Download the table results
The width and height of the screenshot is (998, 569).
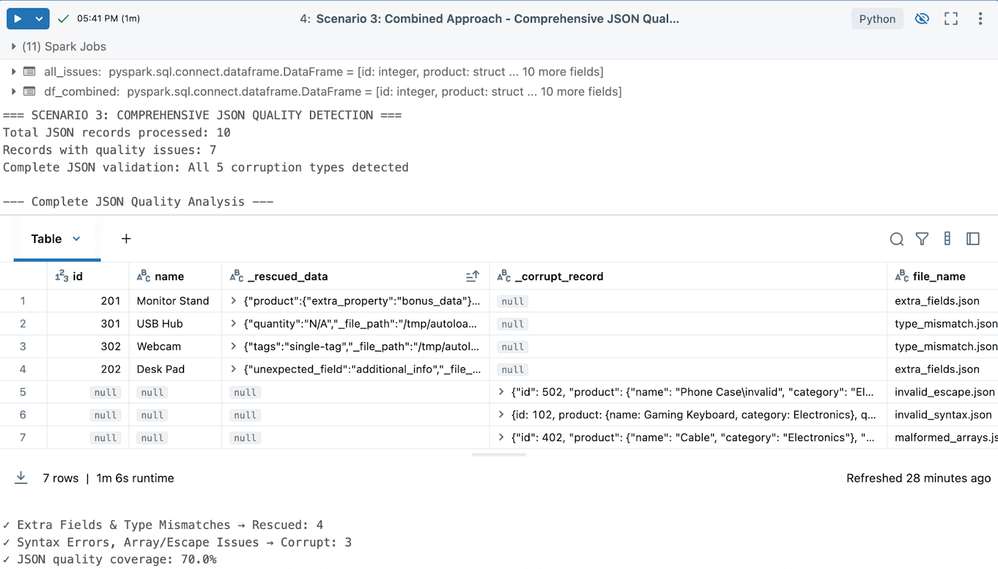tap(21, 478)
